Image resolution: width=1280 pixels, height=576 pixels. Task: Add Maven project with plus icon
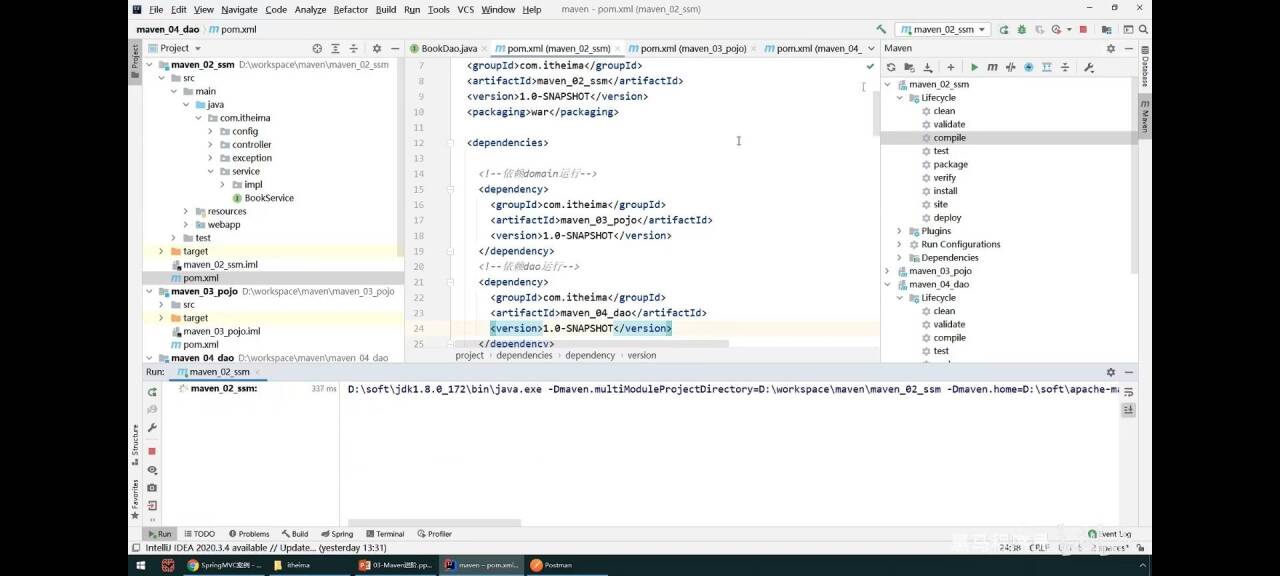[951, 67]
